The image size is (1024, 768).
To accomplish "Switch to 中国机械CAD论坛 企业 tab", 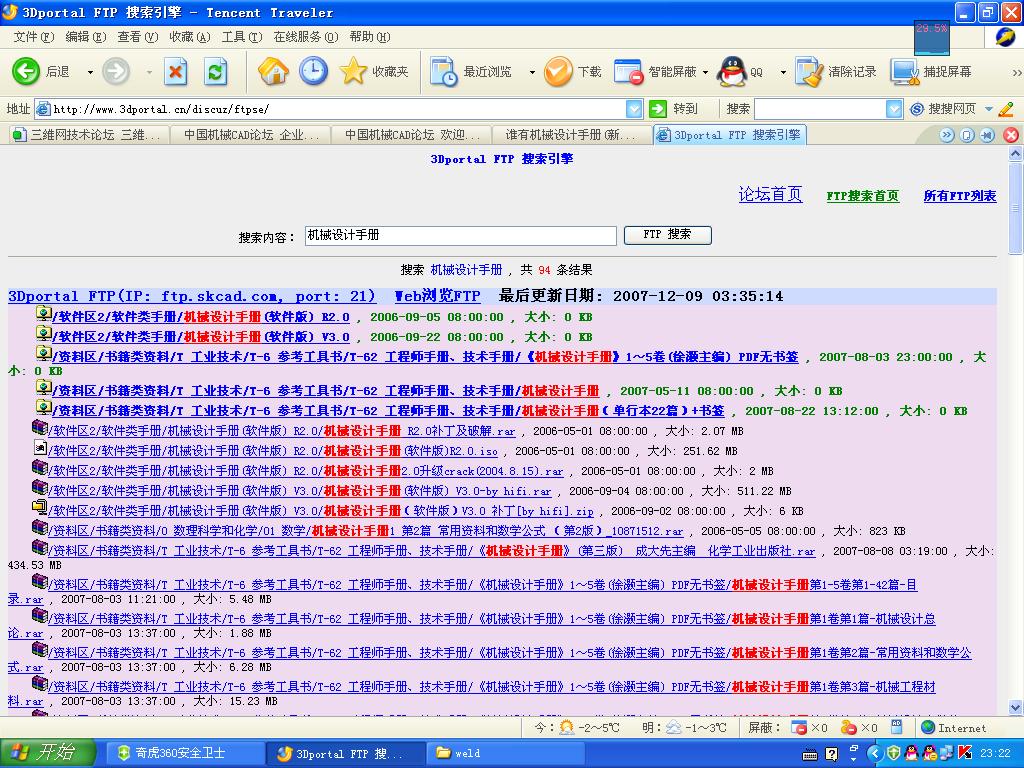I will click(x=251, y=135).
